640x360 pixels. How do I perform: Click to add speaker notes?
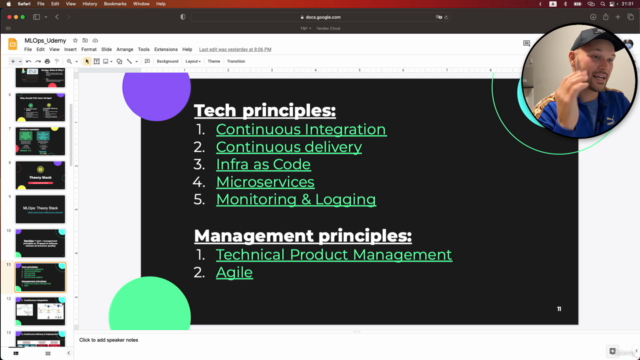[x=109, y=340]
